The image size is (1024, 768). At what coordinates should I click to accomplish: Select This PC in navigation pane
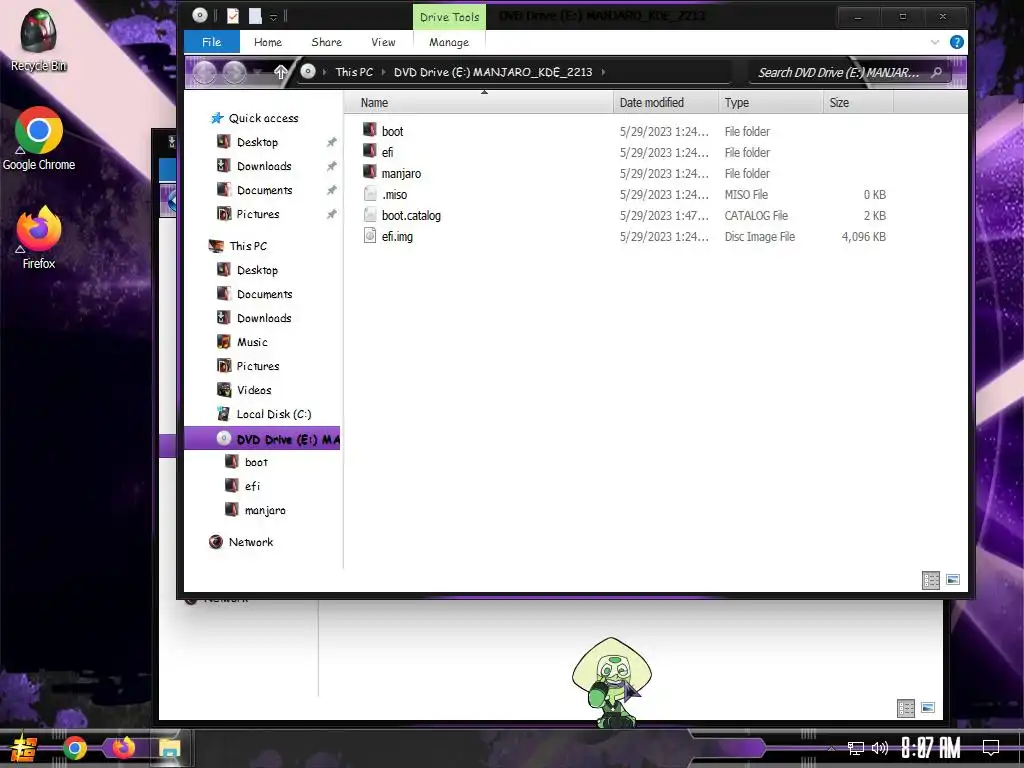(x=248, y=246)
